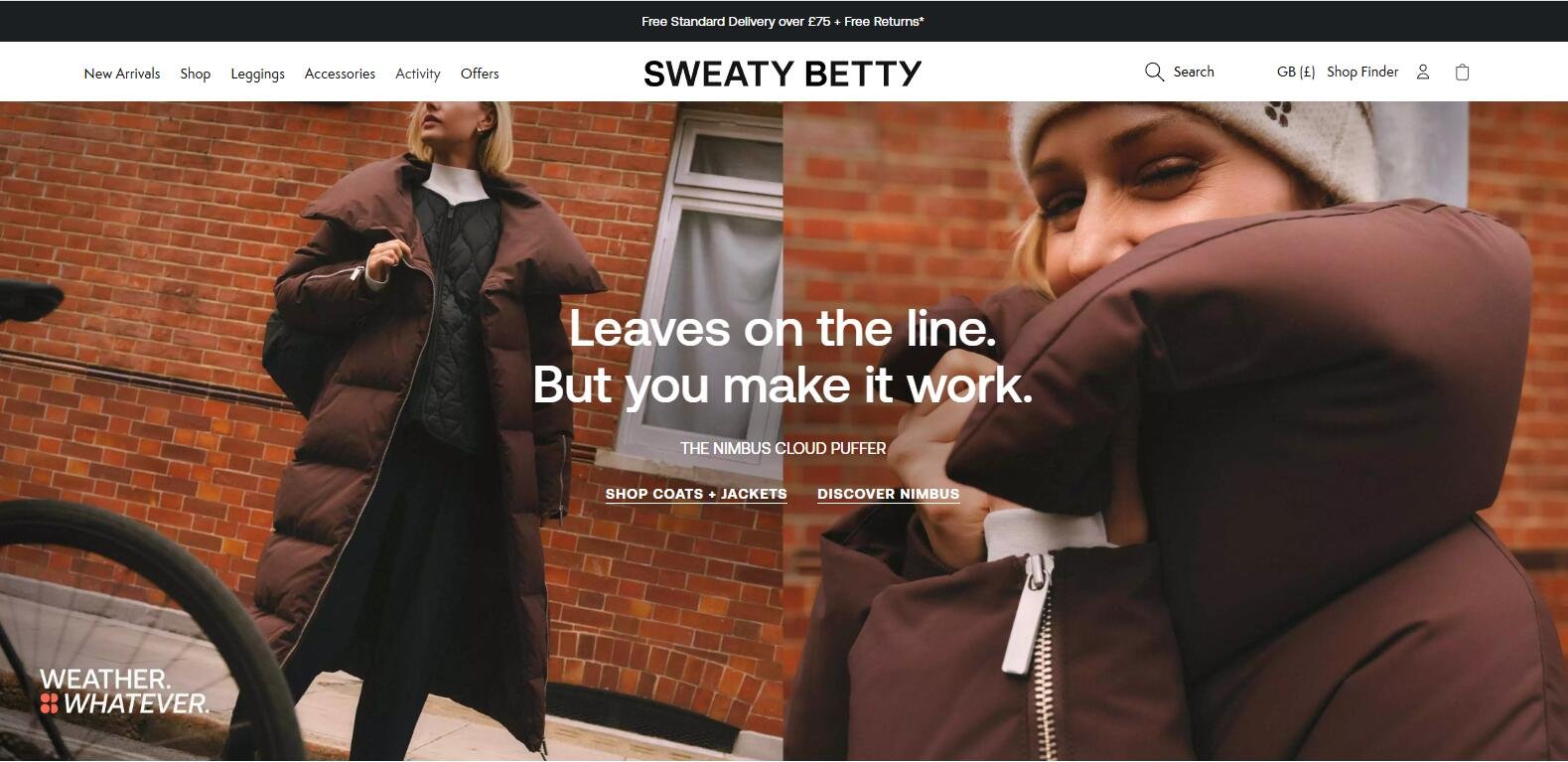Click The Nimbus Cloud Puffer subtitle
This screenshot has height=762, width=1568.
tap(783, 448)
